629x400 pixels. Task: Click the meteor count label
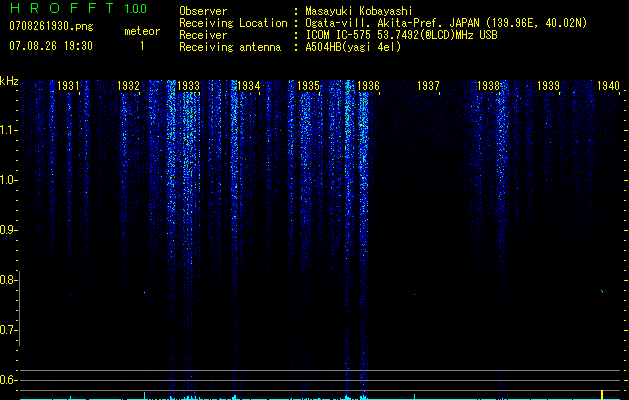click(142, 31)
